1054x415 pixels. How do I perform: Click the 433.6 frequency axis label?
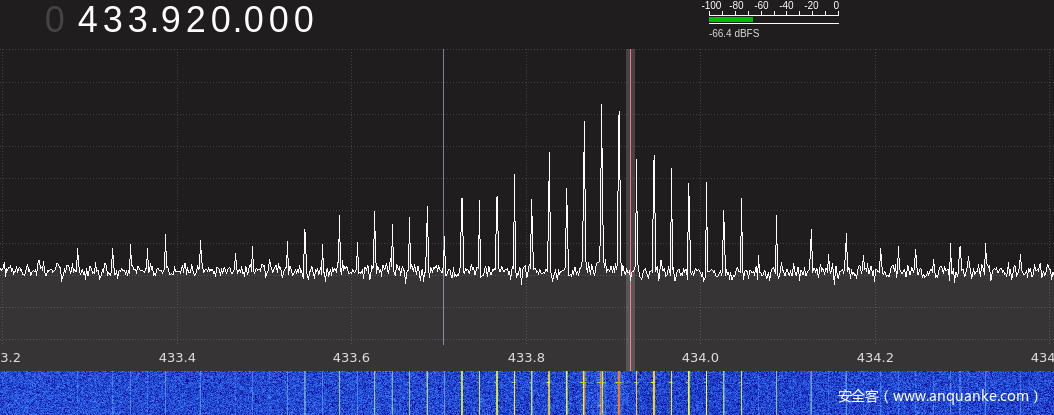(x=351, y=358)
